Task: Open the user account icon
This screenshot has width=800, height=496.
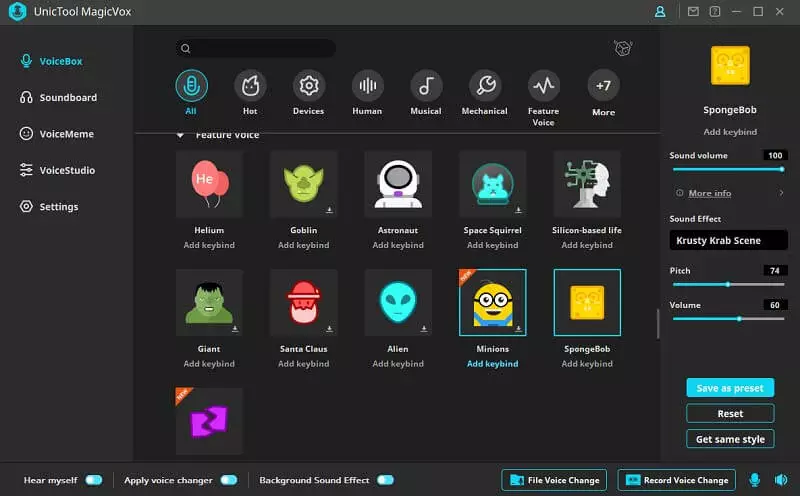Action: [660, 11]
